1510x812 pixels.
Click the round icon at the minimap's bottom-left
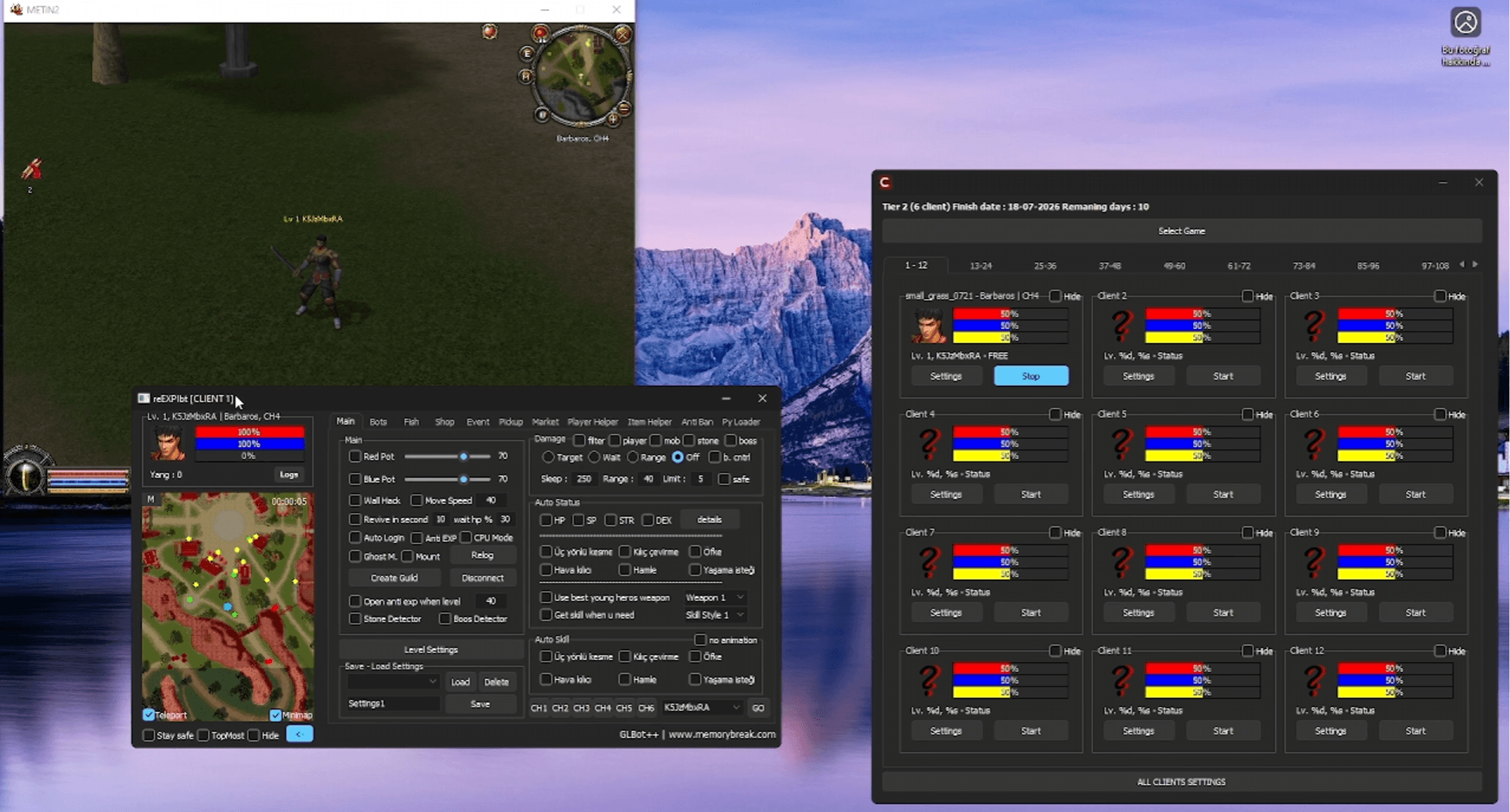point(542,115)
